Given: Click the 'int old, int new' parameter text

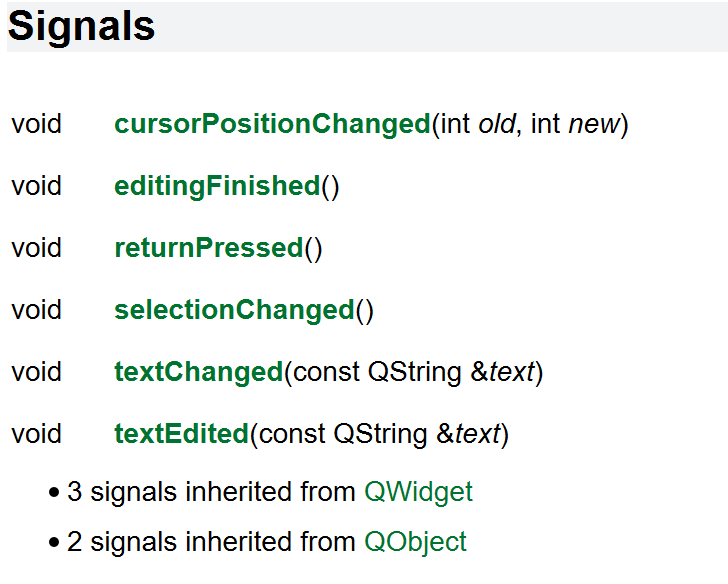Looking at the screenshot, I should click(x=530, y=124).
